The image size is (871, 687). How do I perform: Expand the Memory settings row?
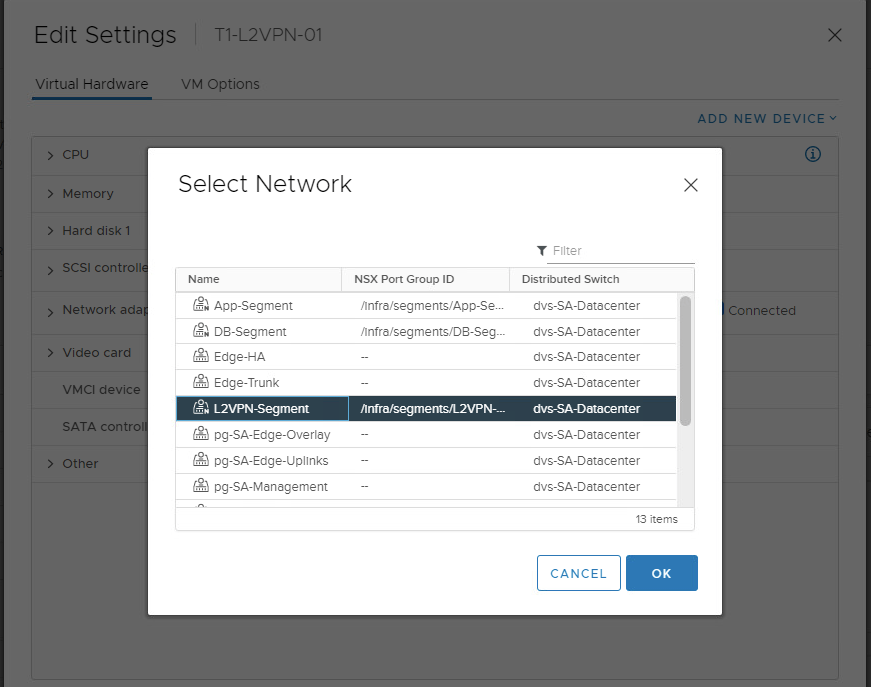tap(51, 194)
